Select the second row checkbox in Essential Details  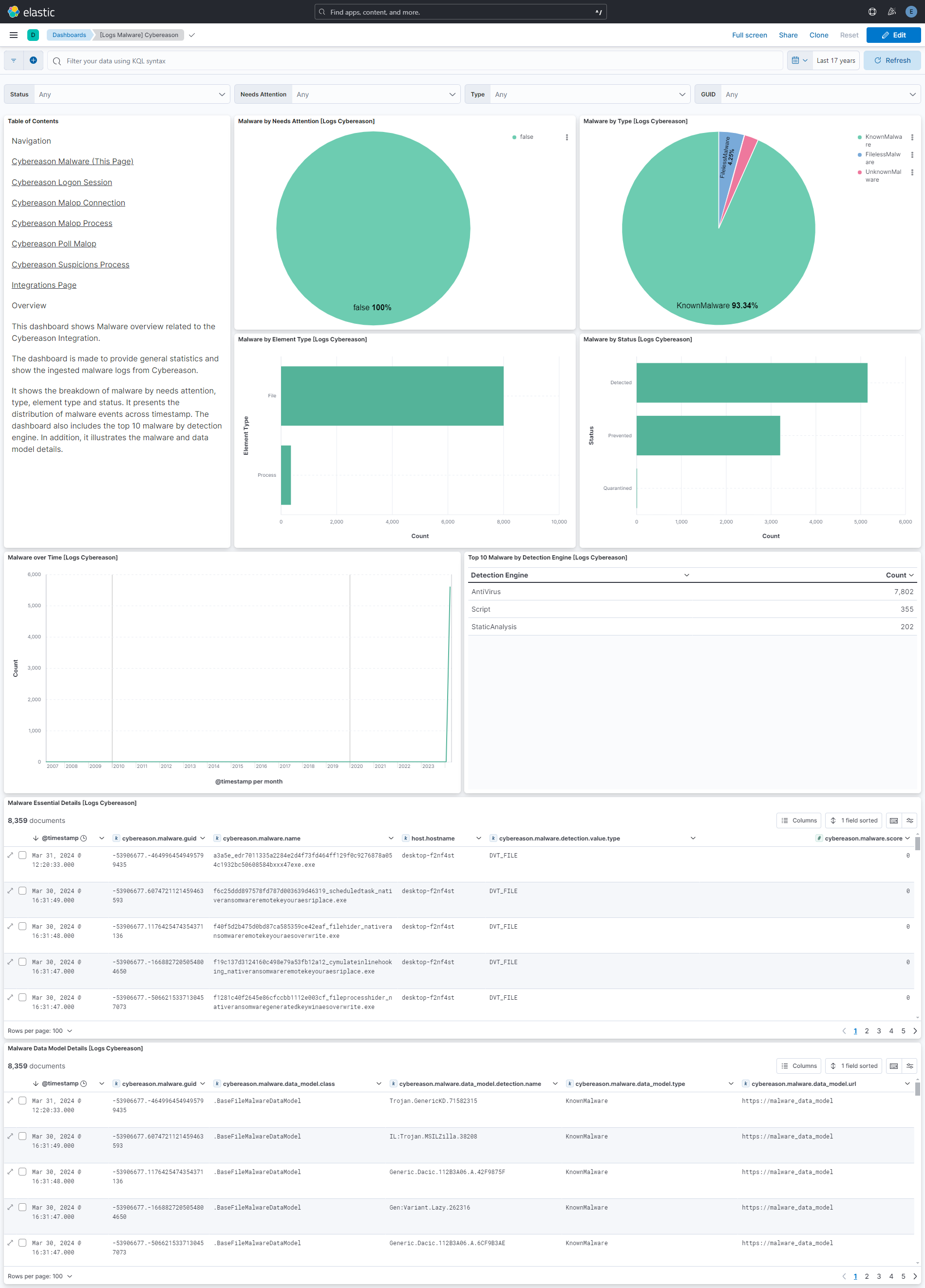click(23, 891)
